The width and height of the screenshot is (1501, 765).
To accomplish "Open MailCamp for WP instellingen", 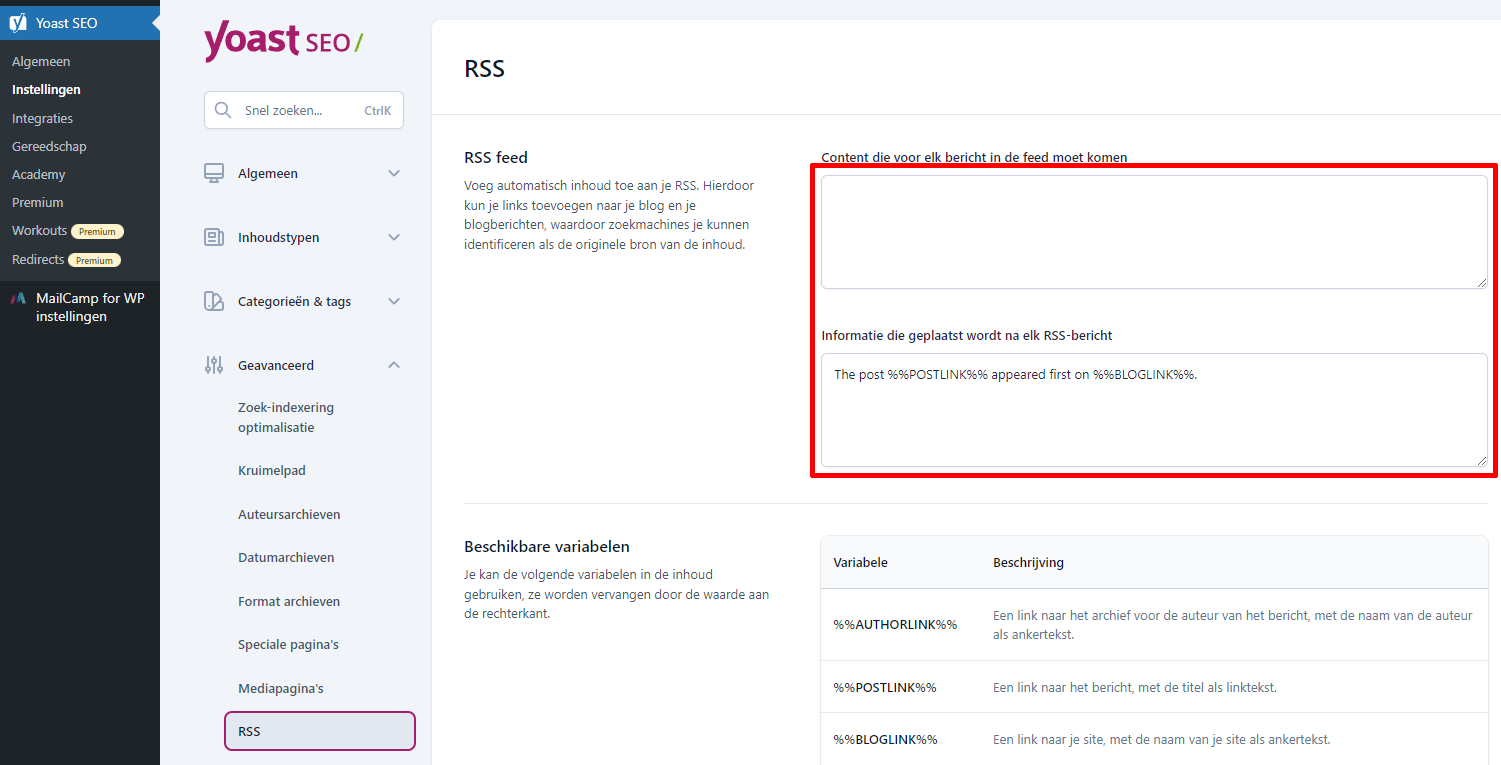I will coord(80,307).
